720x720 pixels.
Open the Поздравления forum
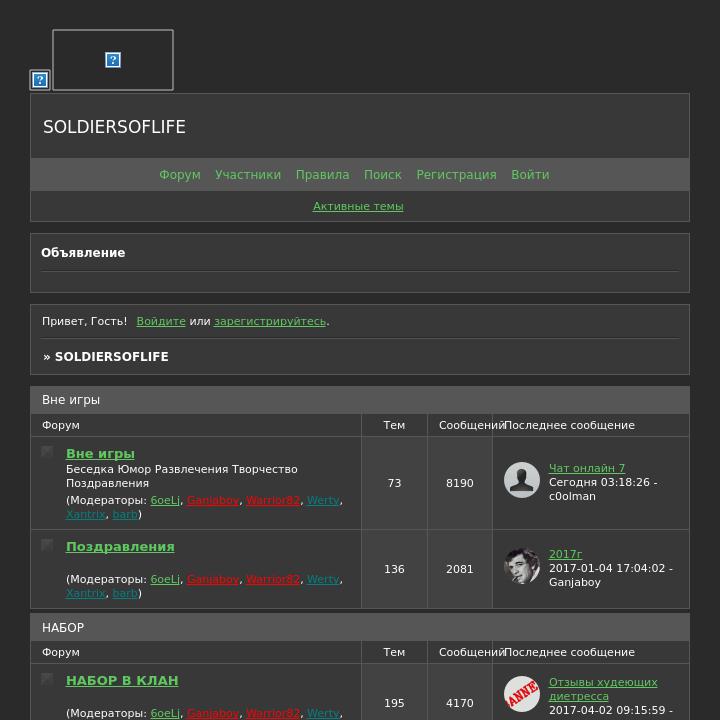click(120, 547)
